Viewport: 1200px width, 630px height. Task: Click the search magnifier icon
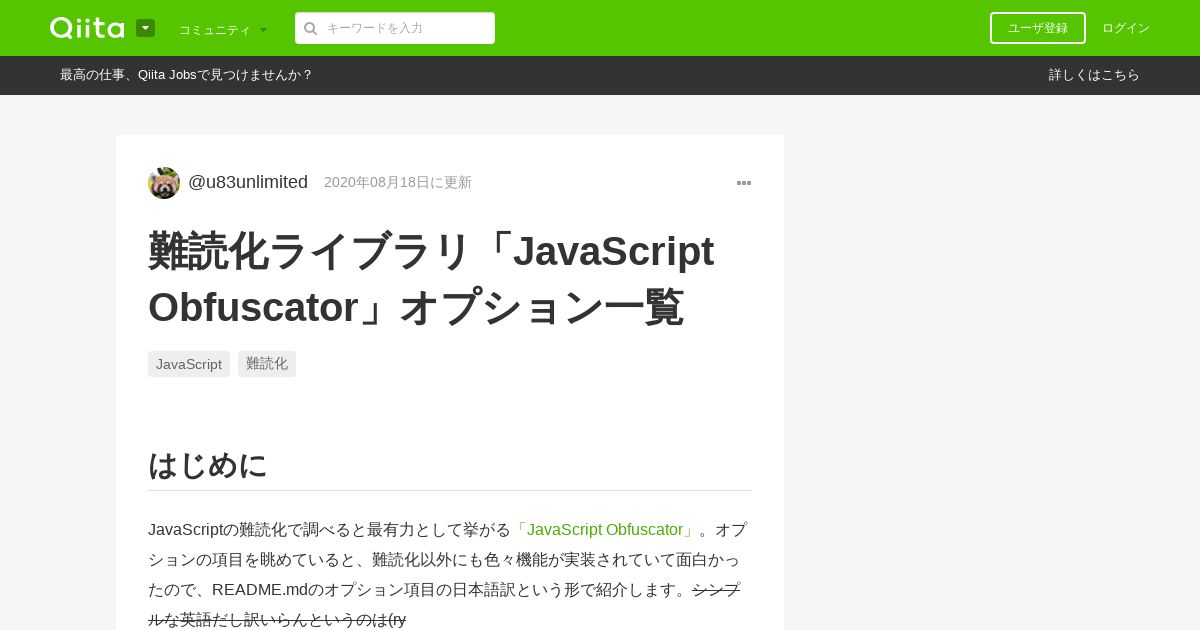(311, 28)
